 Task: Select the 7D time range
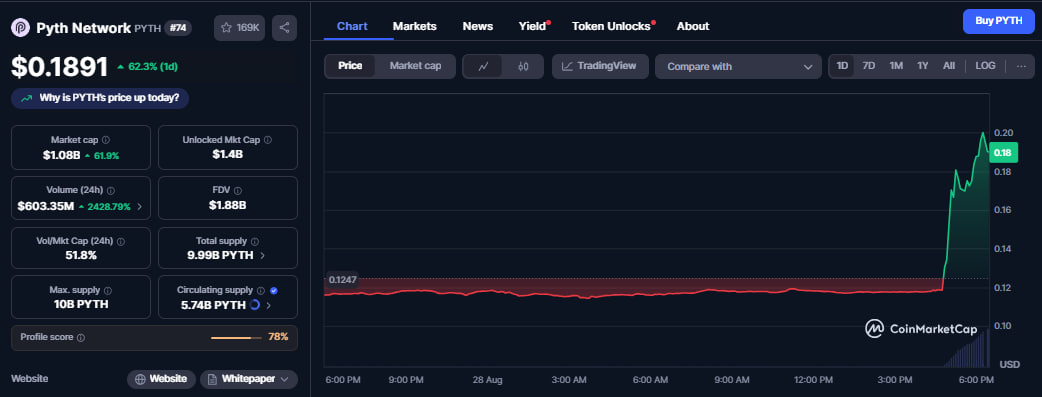pyautogui.click(x=869, y=66)
